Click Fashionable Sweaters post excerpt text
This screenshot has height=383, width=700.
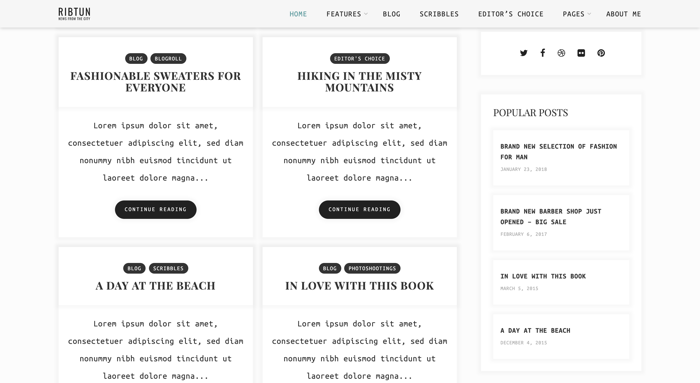(x=155, y=152)
